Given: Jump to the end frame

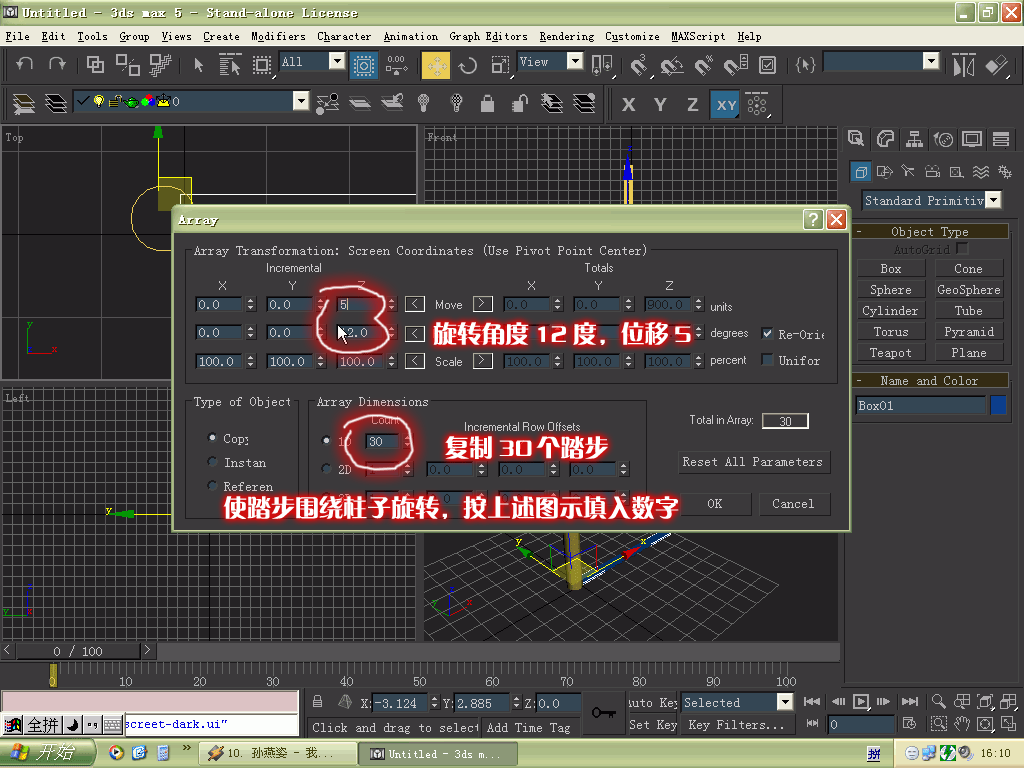Looking at the screenshot, I should 909,701.
